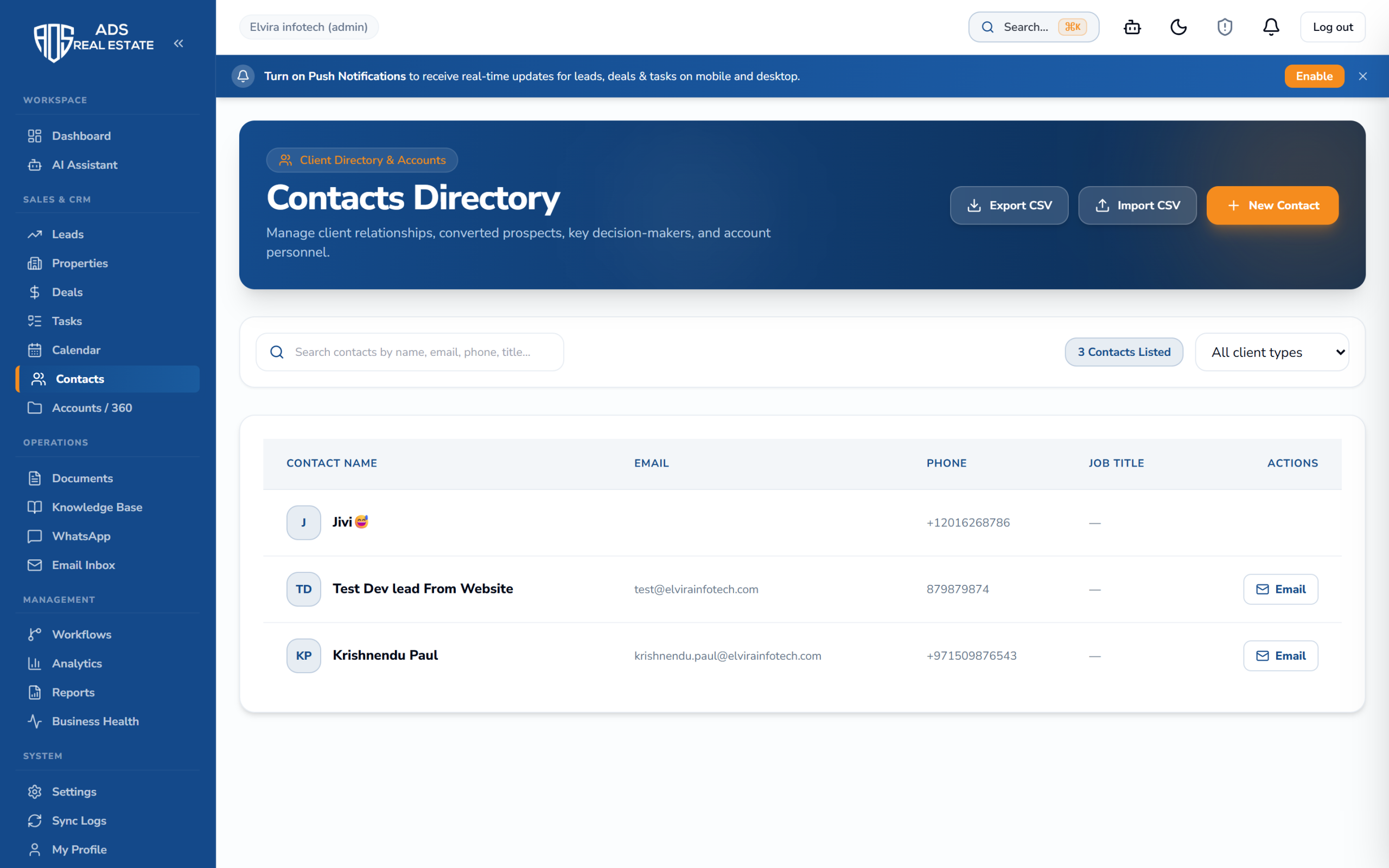Click the 3 Contacts Listed badge
1389x868 pixels.
click(x=1124, y=352)
